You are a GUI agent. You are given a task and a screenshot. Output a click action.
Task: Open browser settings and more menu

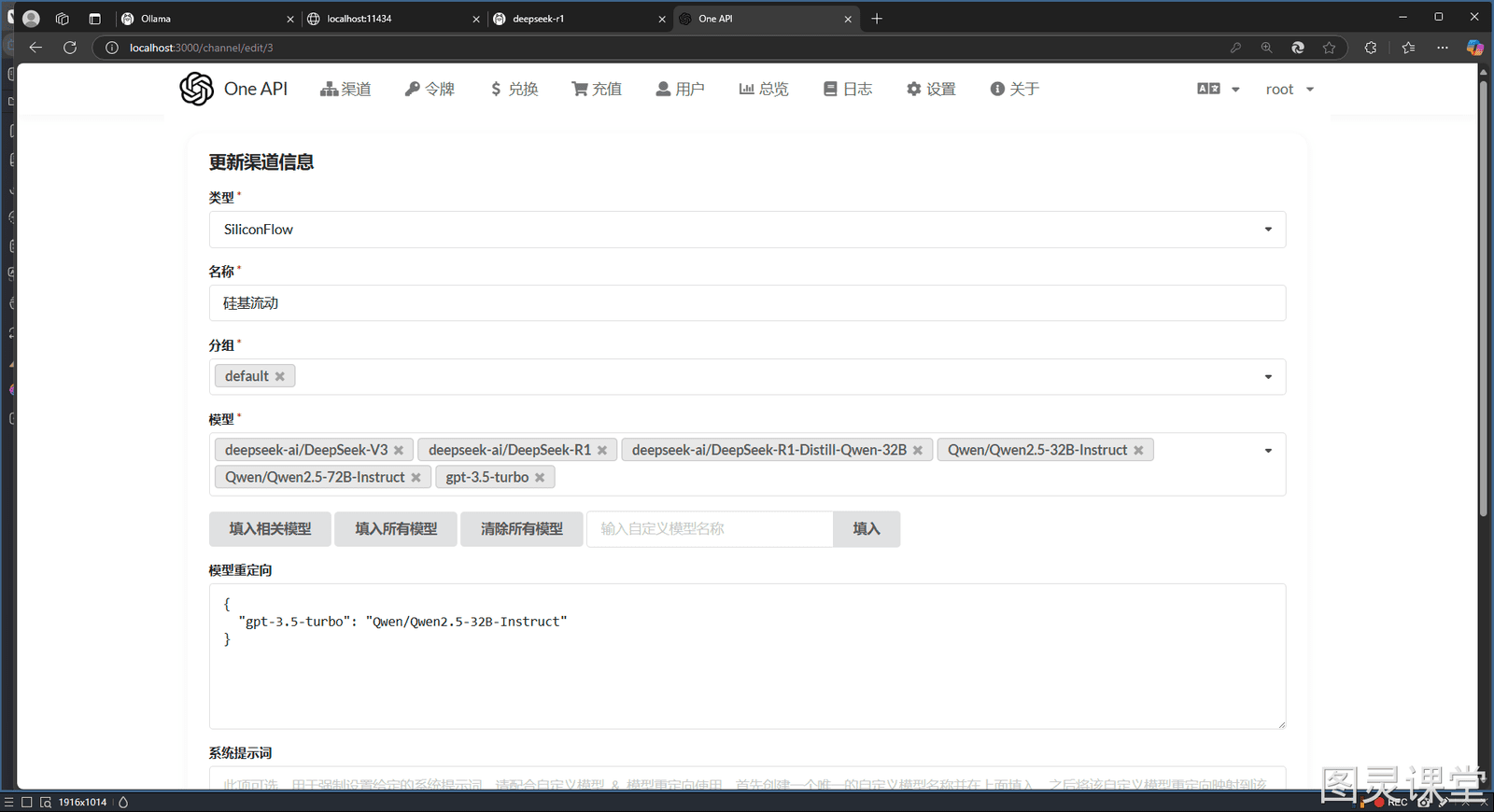1443,48
